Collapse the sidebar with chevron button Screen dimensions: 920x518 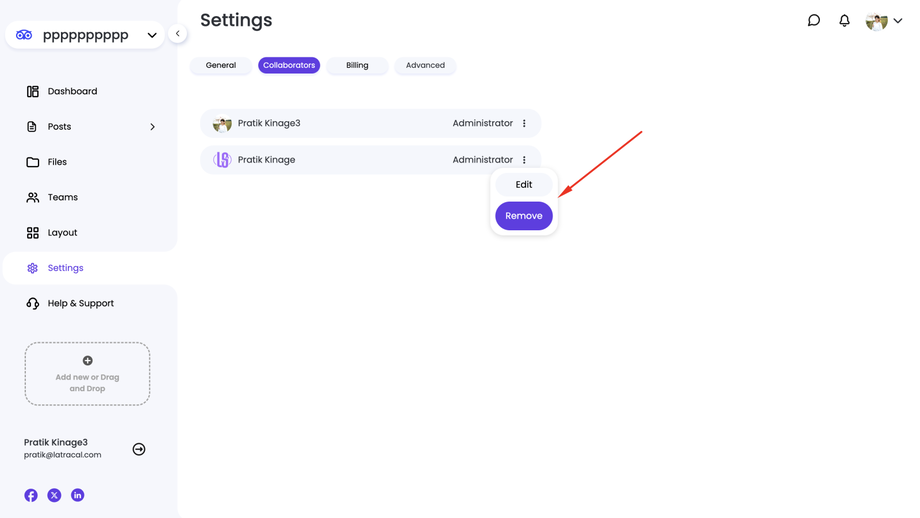point(178,34)
